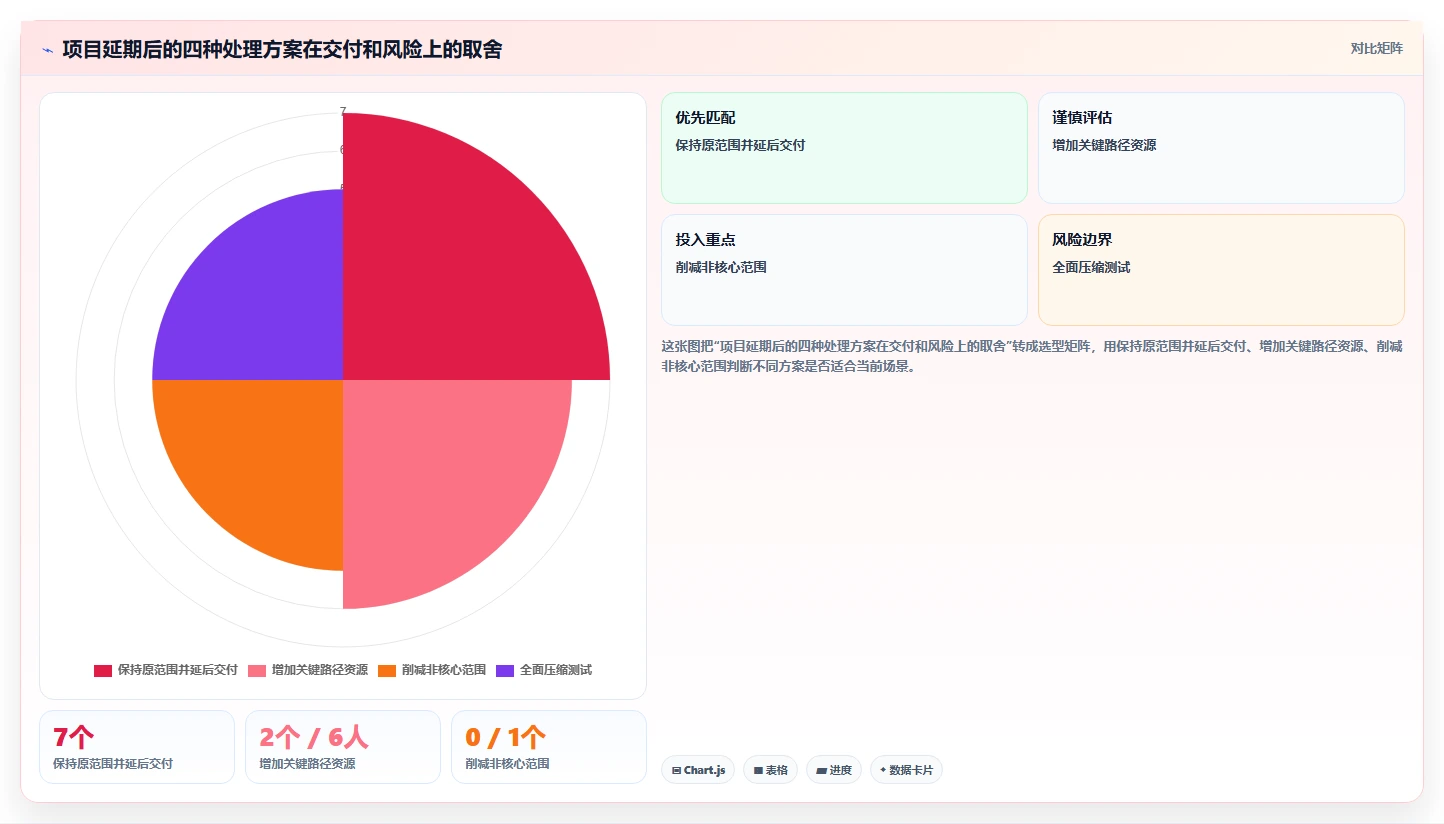Click the text 保持原范围并延后交付 in 优先匹配 card
The image size is (1444, 824).
[x=740, y=145]
